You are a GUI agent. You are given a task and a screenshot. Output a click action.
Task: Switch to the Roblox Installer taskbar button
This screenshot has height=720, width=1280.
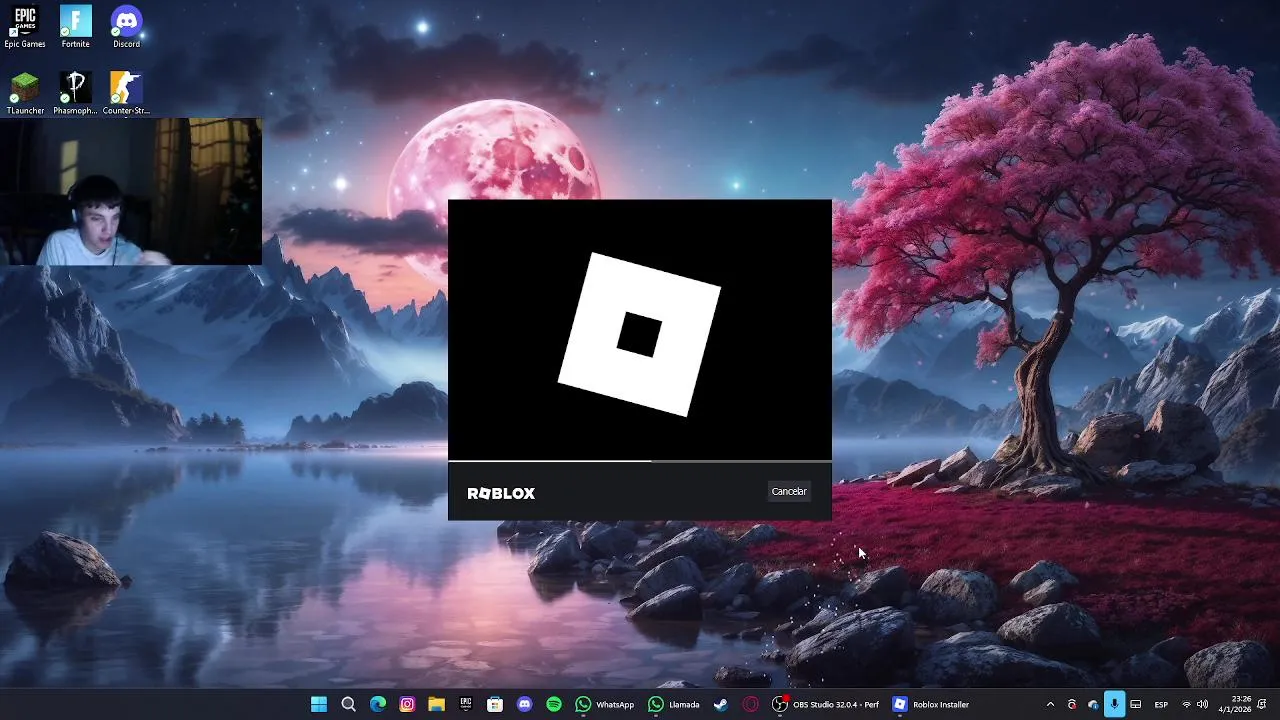(931, 704)
